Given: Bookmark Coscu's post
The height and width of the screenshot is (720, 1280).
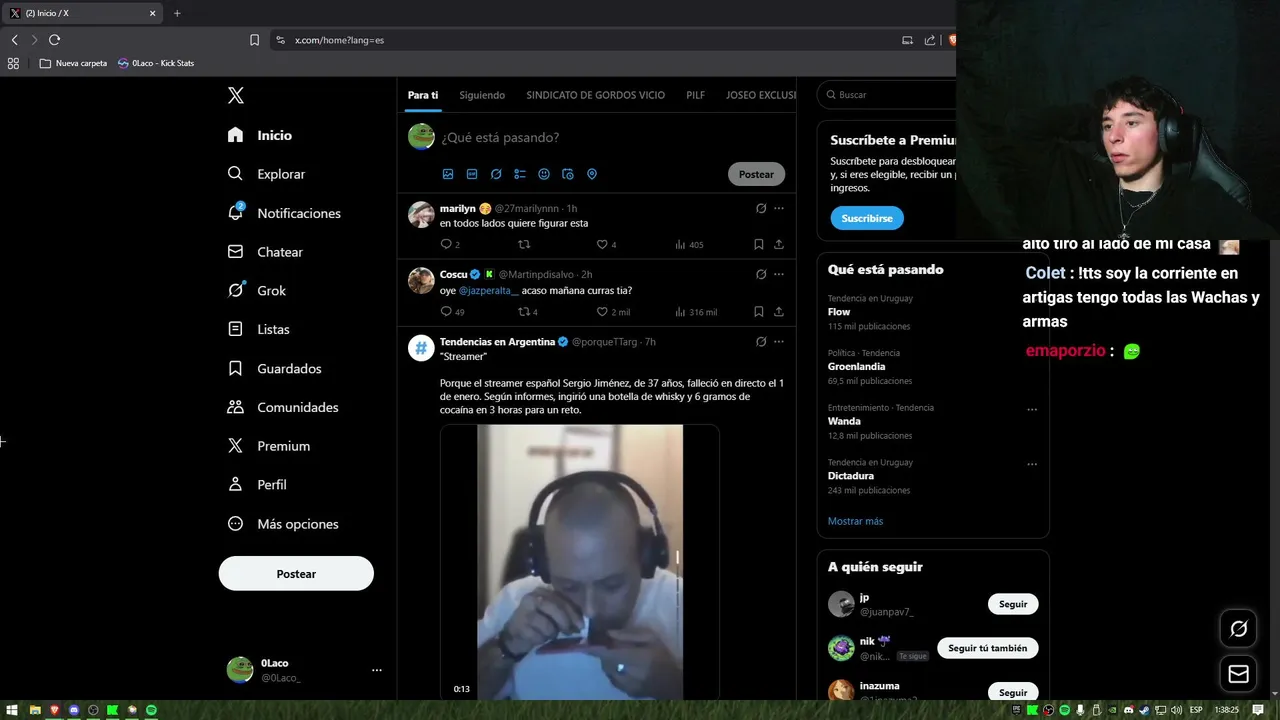Looking at the screenshot, I should point(758,312).
